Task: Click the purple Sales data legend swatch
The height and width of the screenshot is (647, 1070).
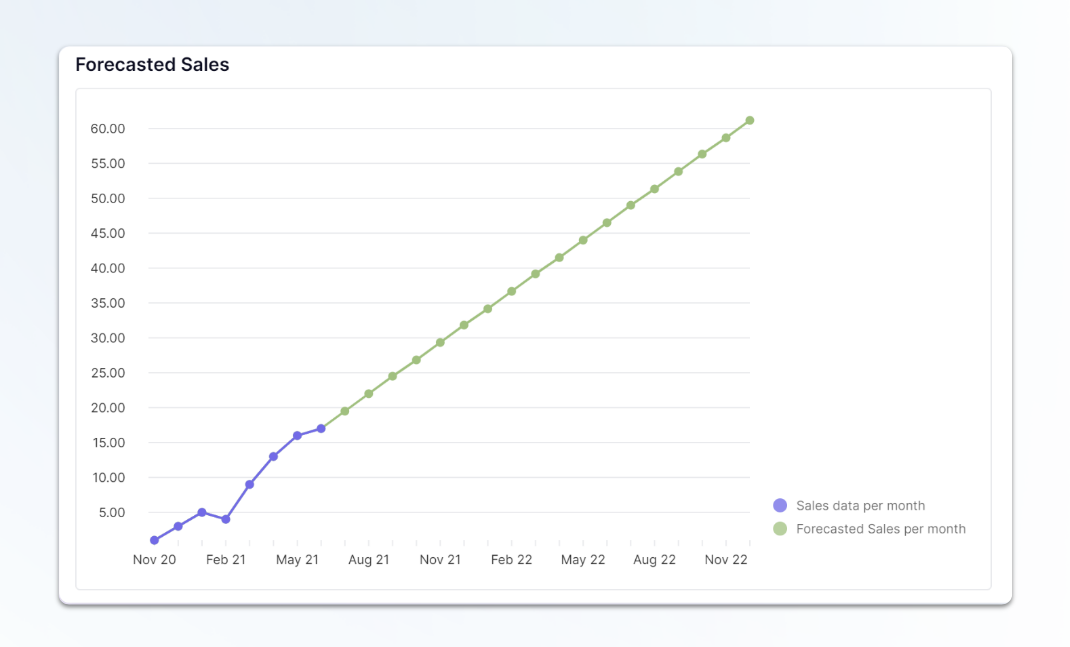Action: (780, 505)
